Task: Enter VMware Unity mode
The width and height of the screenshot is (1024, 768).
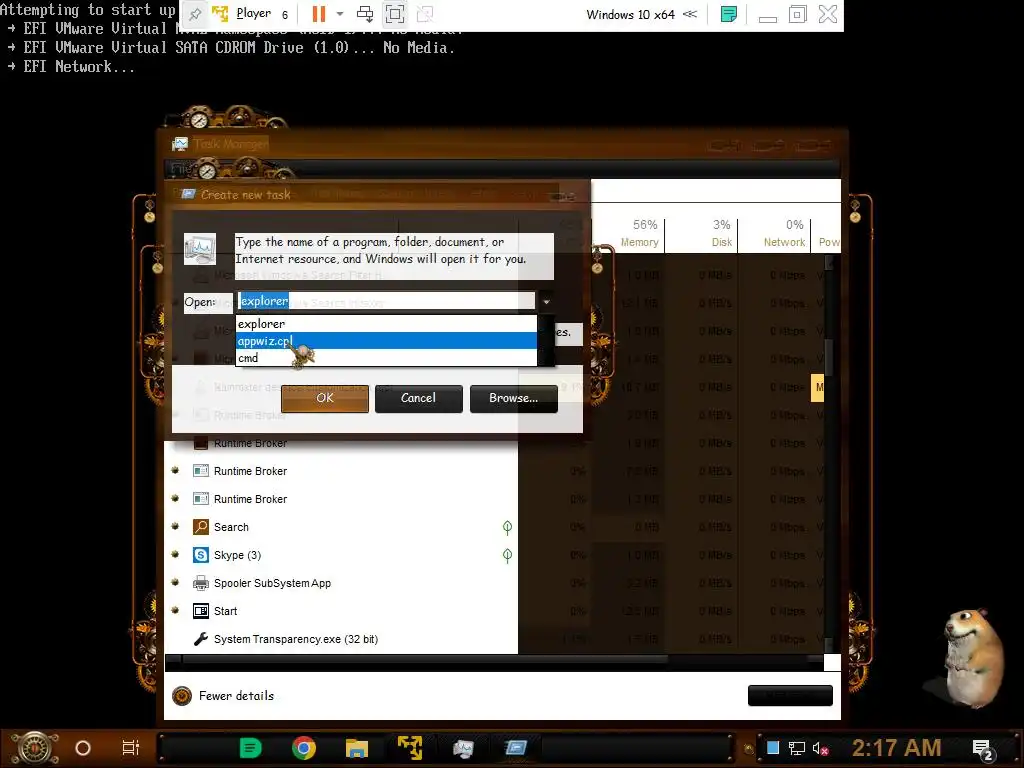Action: pyautogui.click(x=424, y=14)
